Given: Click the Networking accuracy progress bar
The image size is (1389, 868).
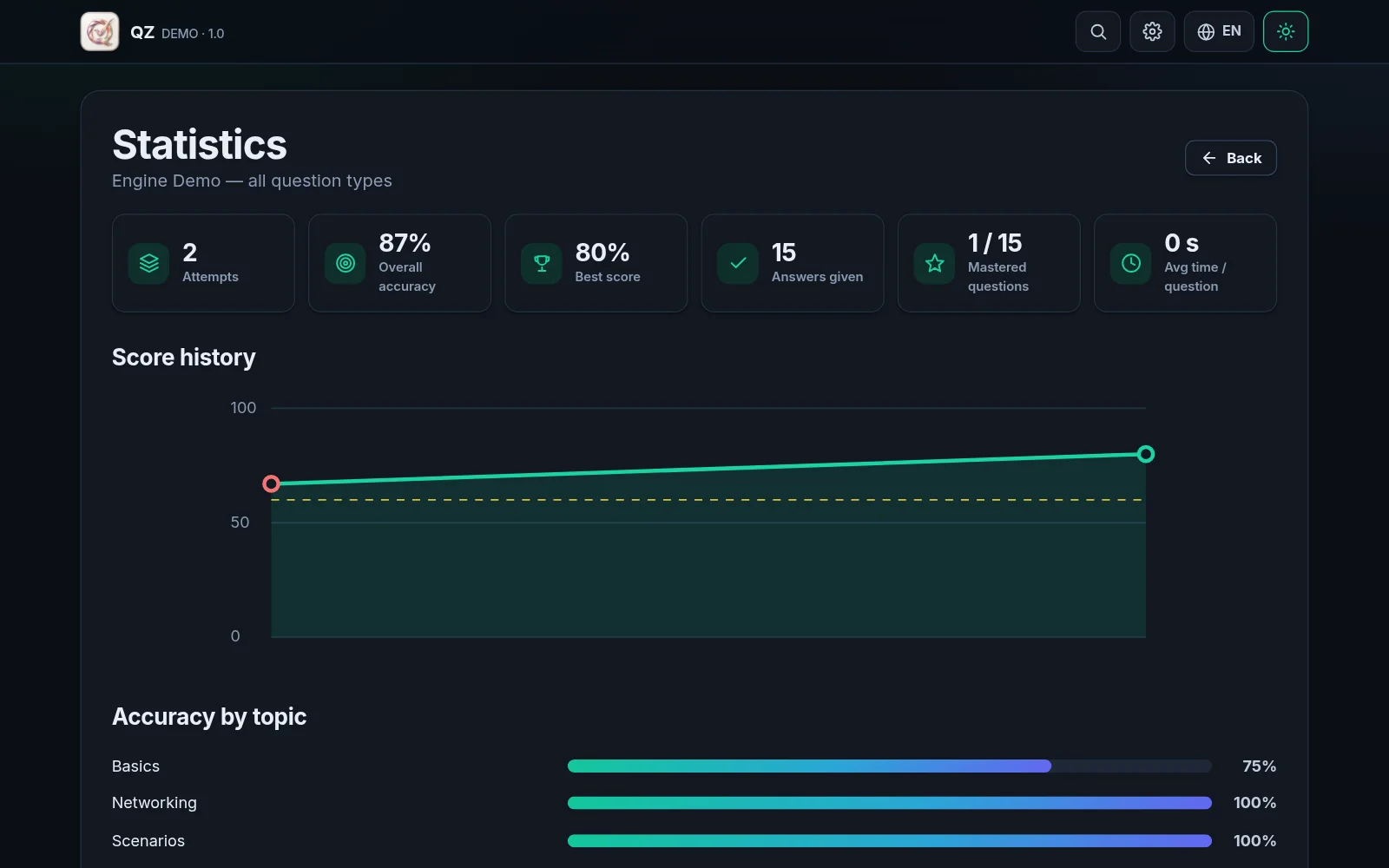Looking at the screenshot, I should tap(890, 803).
